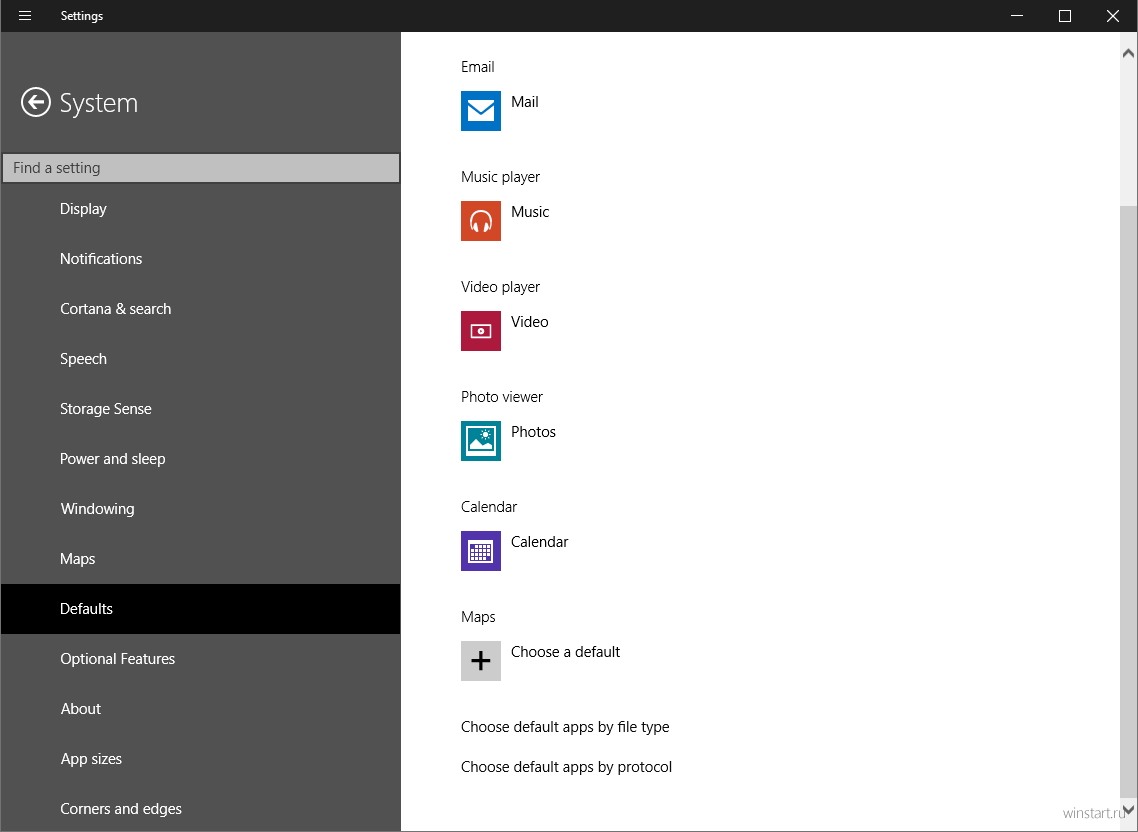Click the Settings title text

[x=81, y=16]
